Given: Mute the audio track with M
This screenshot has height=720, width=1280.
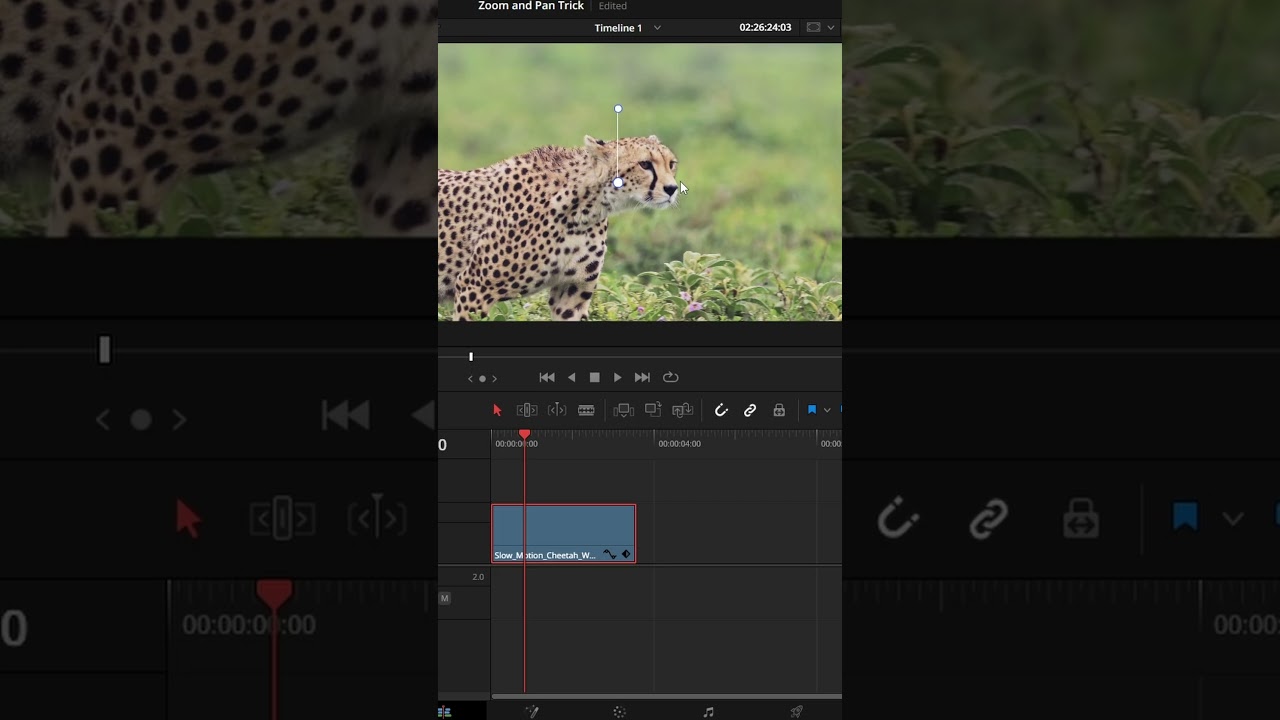Looking at the screenshot, I should (445, 598).
